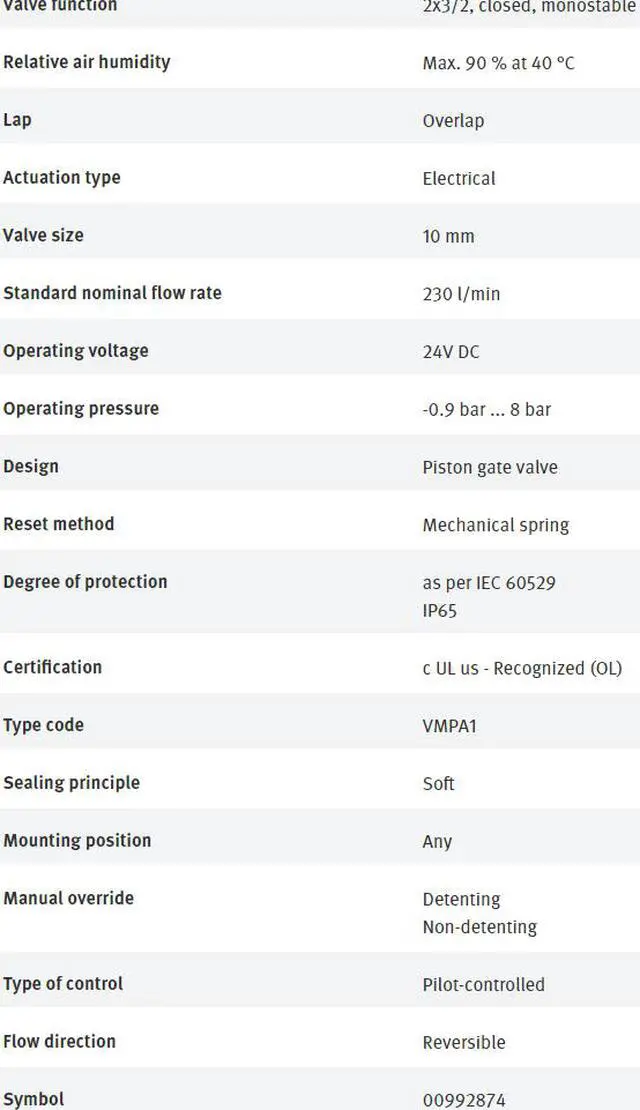Screen dimensions: 640x1110
Task: Click the '-0.9 bar ... 8 bar' pressure value
Action: 486,409
